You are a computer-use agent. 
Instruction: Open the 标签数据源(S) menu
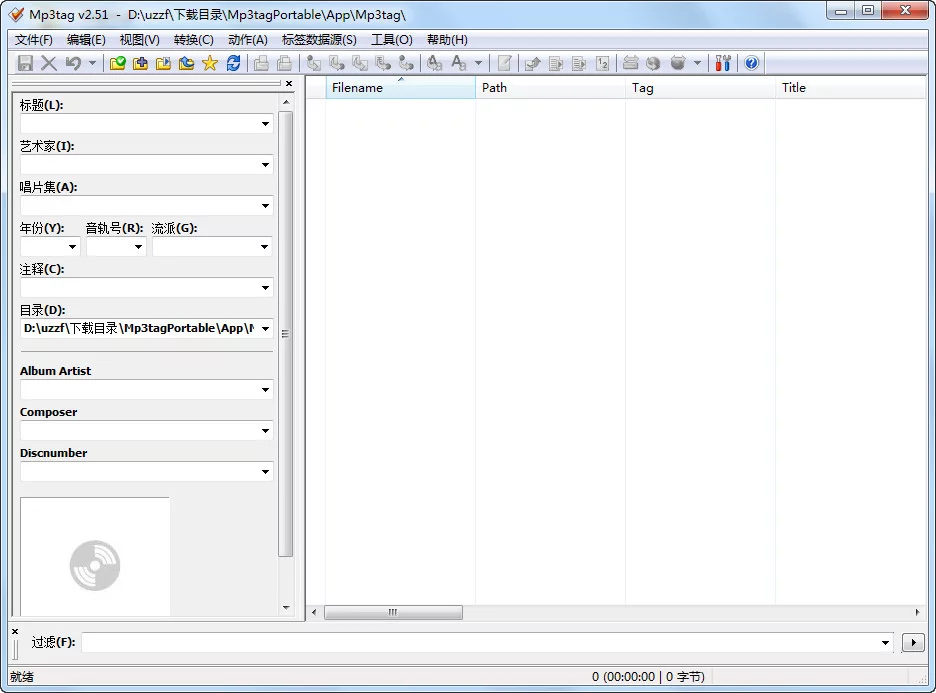click(x=319, y=40)
